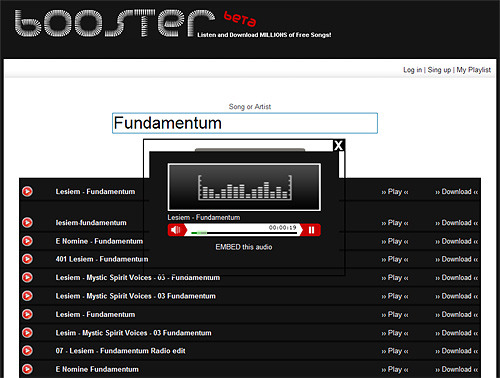Click play icon beside 401 Lesiem - Fundamentum
Viewport: 500px width, 378px height.
point(27,259)
